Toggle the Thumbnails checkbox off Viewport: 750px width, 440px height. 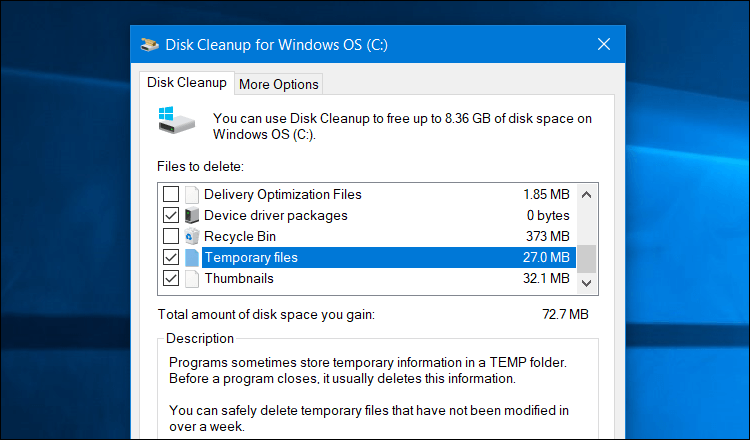tap(171, 278)
